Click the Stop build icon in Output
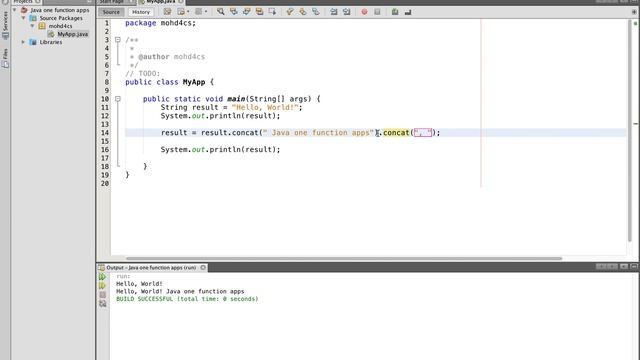The height and width of the screenshot is (360, 640). click(102, 295)
